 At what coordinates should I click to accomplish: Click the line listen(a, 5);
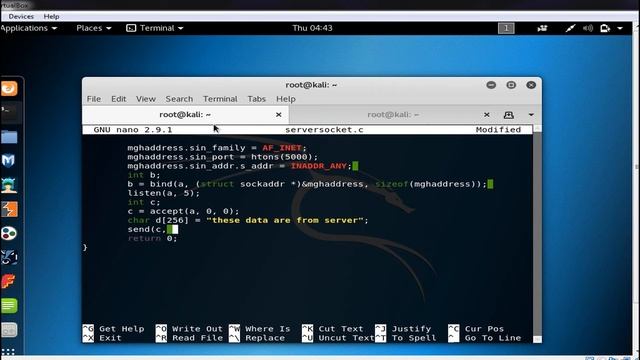(164, 193)
